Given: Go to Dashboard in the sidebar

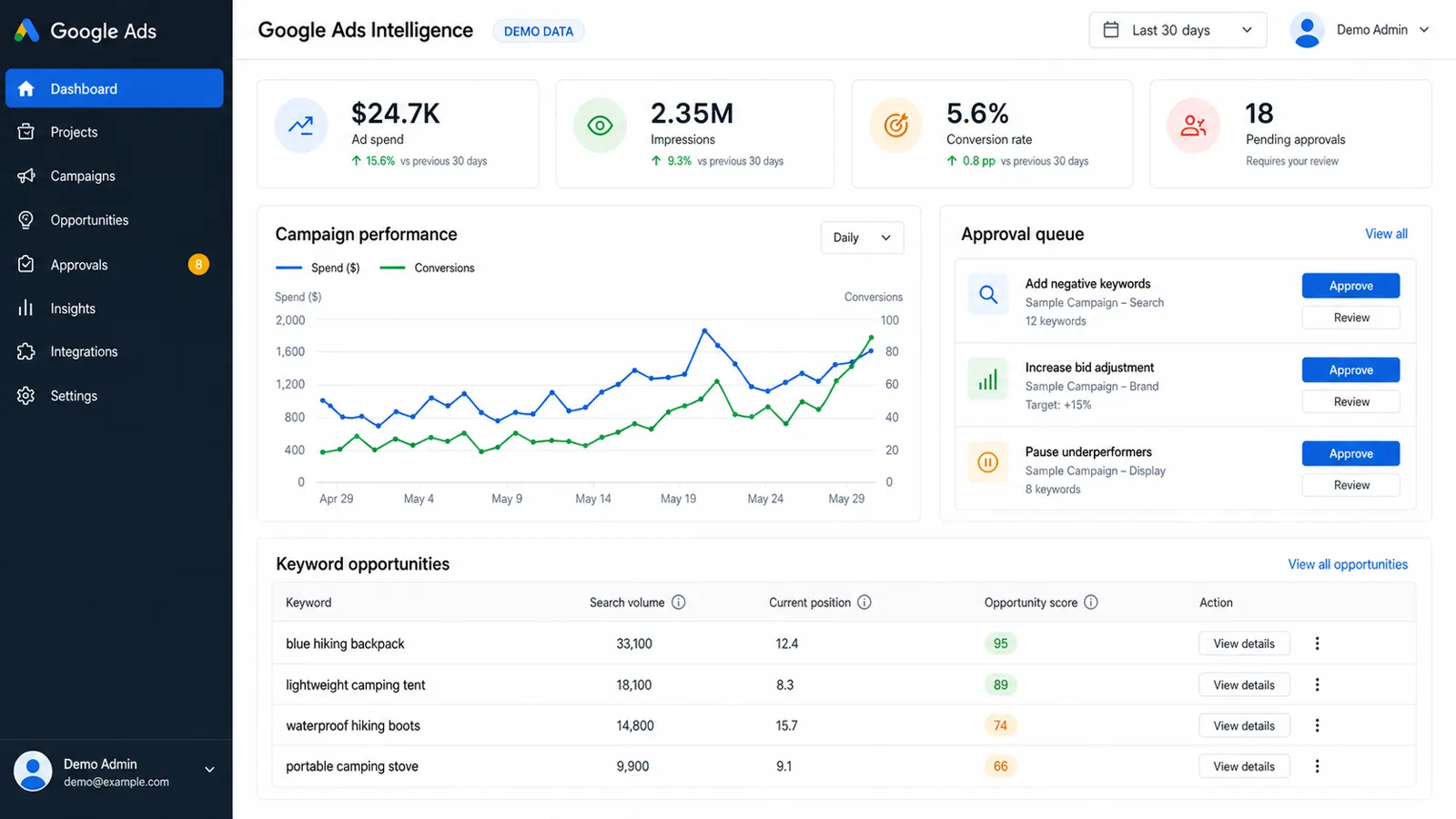Looking at the screenshot, I should (x=115, y=88).
